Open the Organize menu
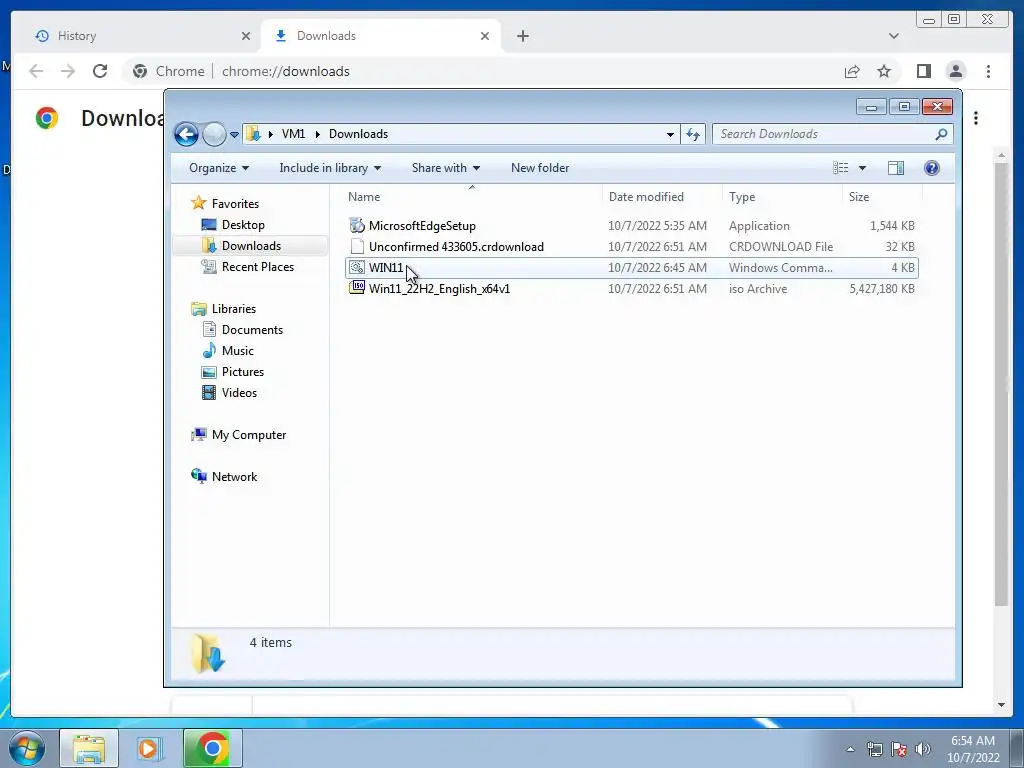Screen dimensions: 1024x768 click(219, 168)
